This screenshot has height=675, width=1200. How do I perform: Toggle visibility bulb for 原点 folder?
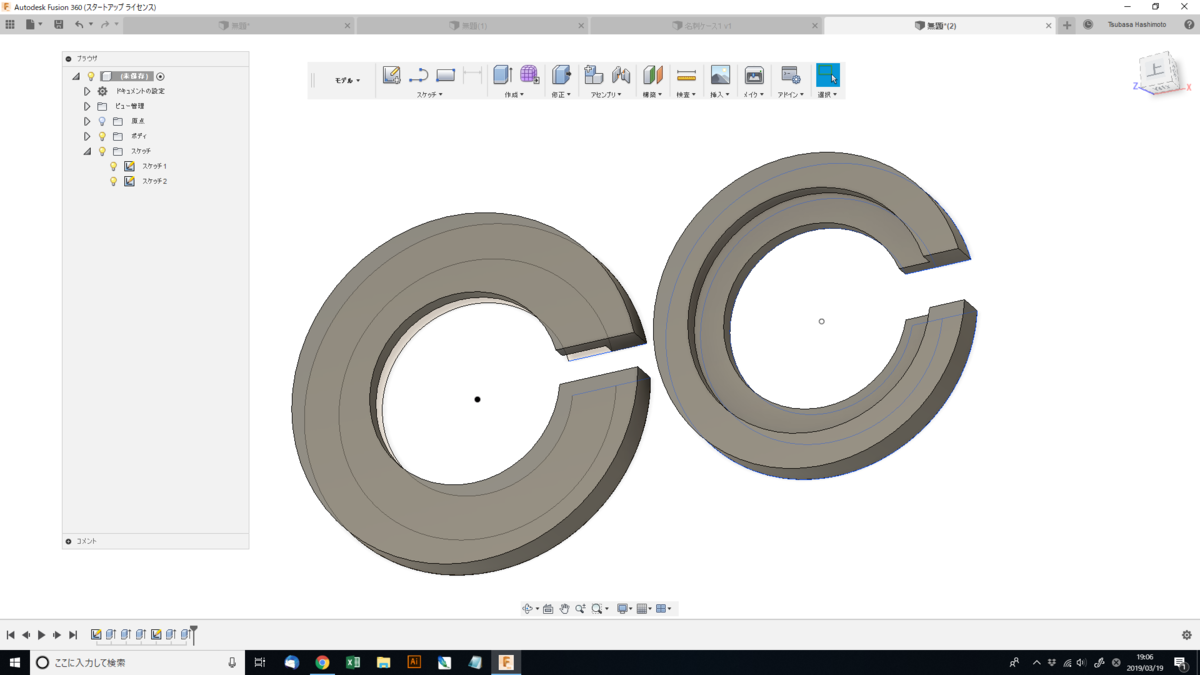(102, 121)
